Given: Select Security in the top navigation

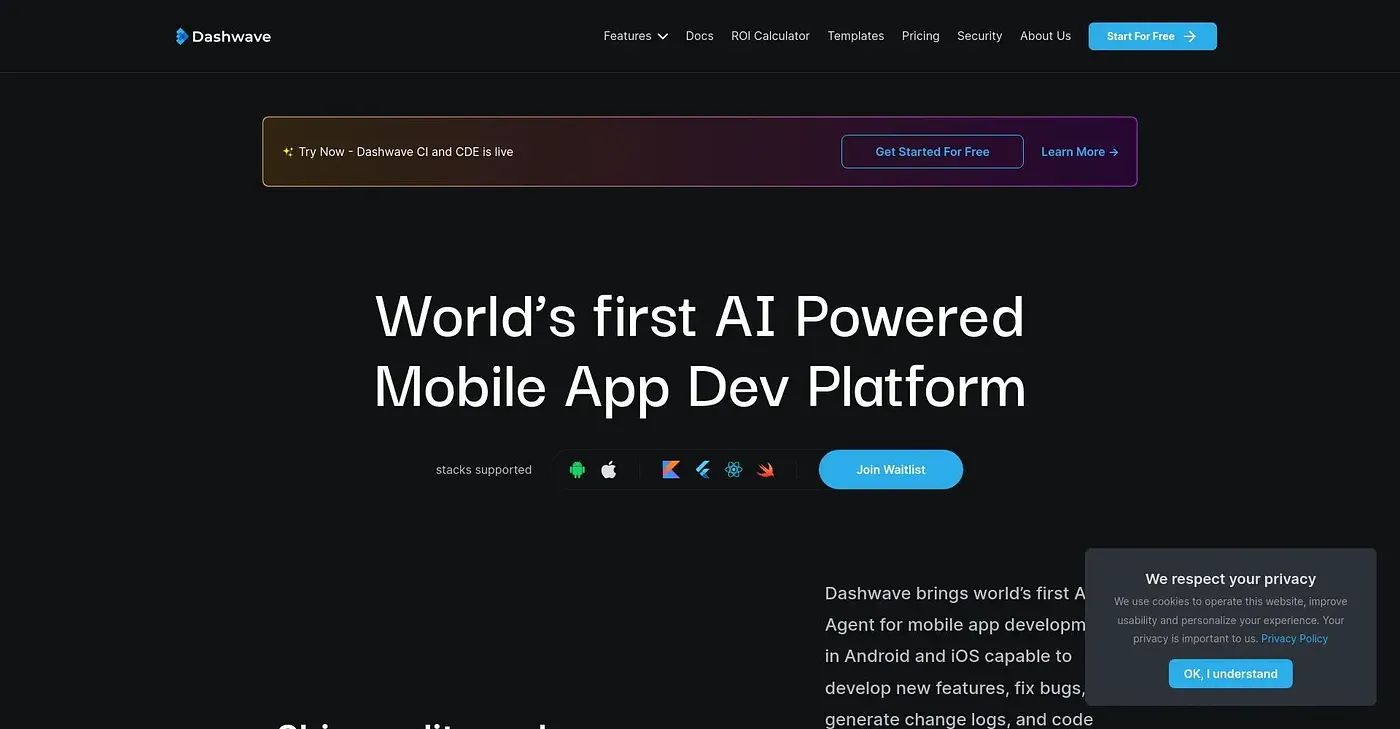Looking at the screenshot, I should pyautogui.click(x=979, y=36).
